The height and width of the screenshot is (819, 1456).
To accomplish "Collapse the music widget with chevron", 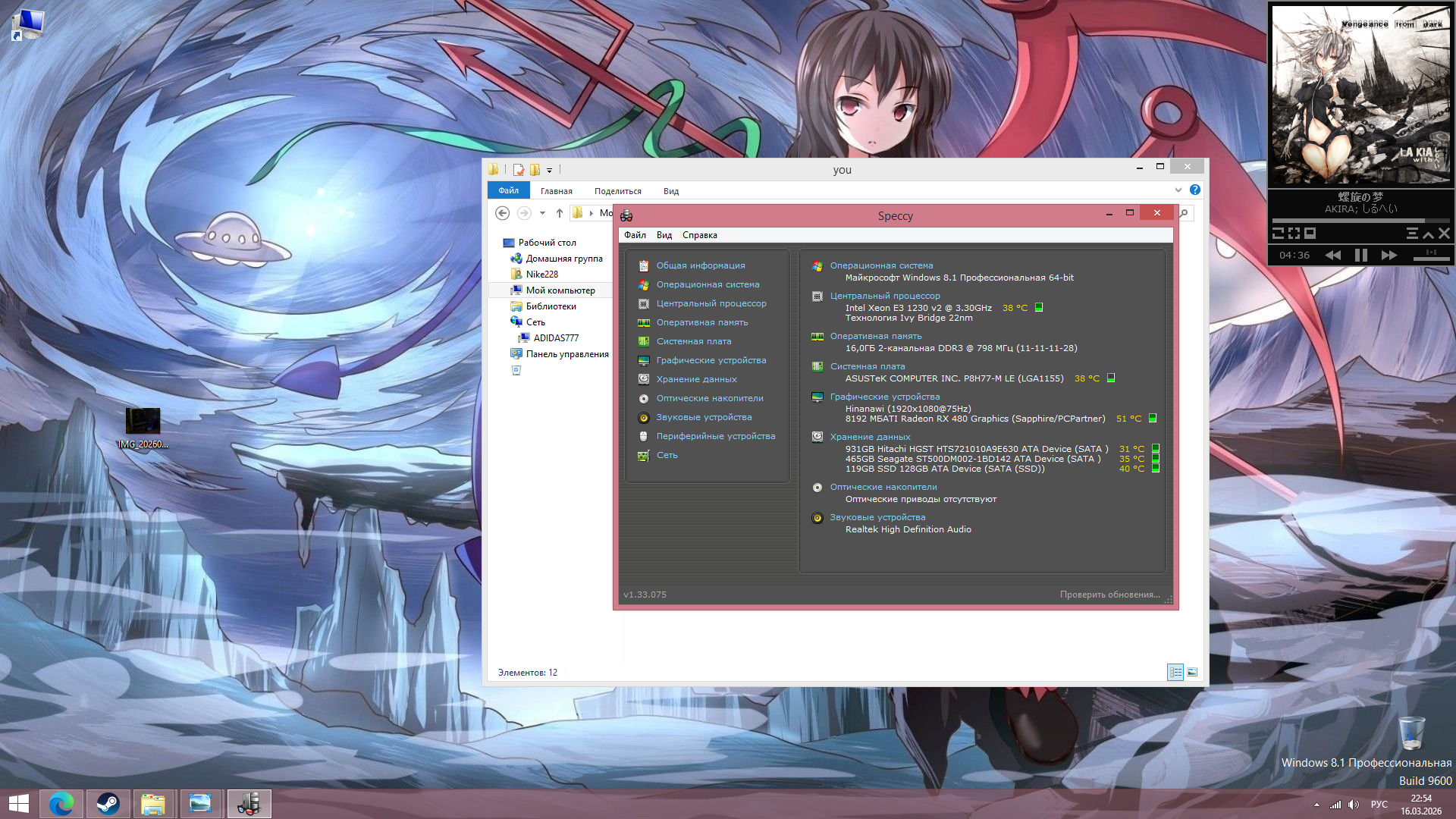I will [x=1428, y=234].
